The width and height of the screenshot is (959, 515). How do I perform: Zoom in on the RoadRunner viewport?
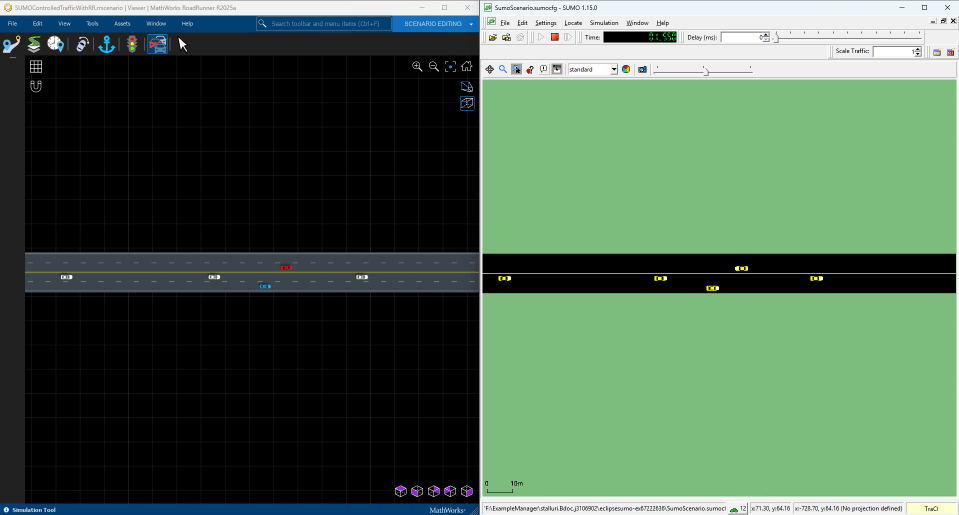(x=417, y=67)
